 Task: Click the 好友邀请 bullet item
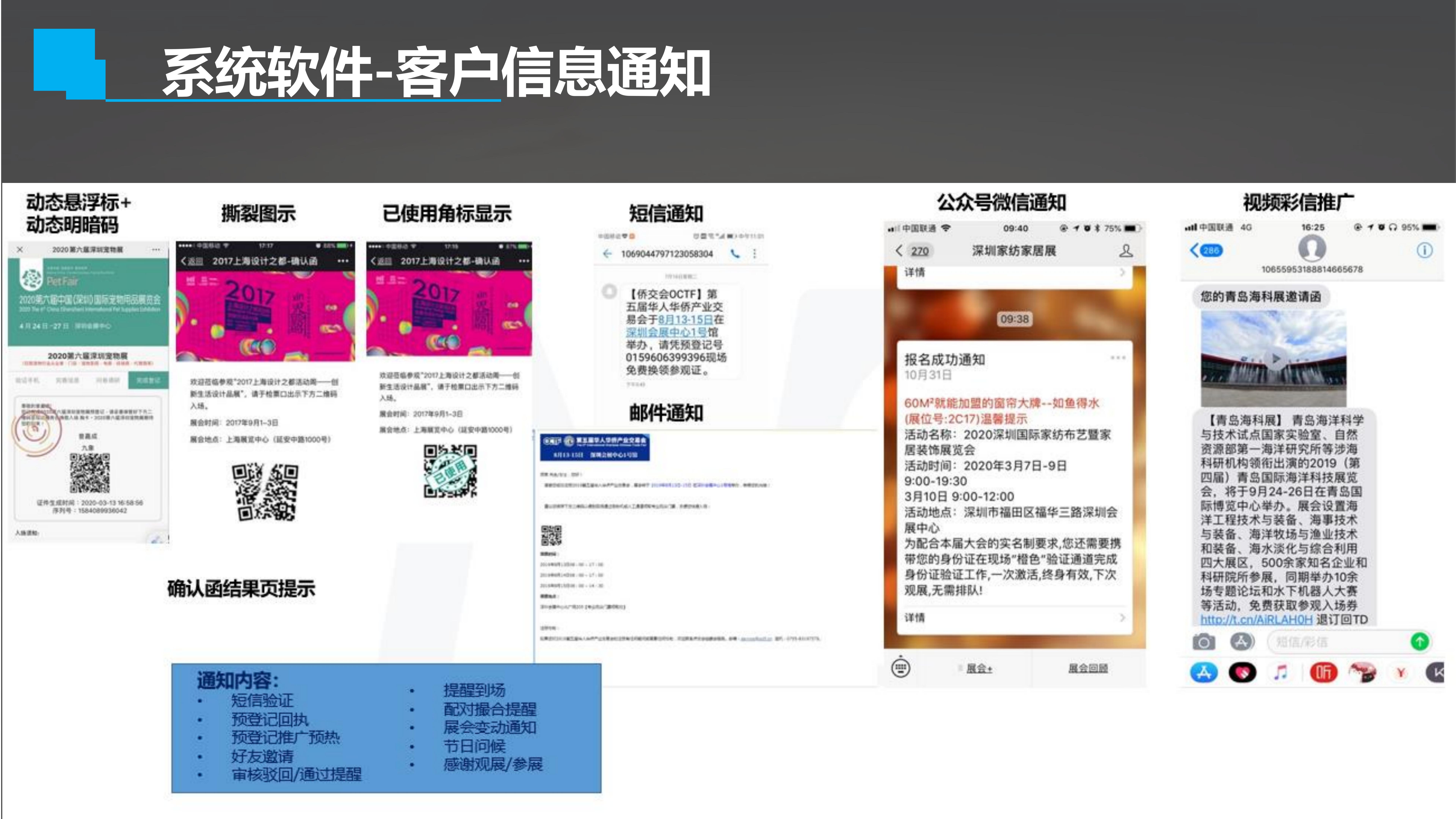pyautogui.click(x=262, y=756)
